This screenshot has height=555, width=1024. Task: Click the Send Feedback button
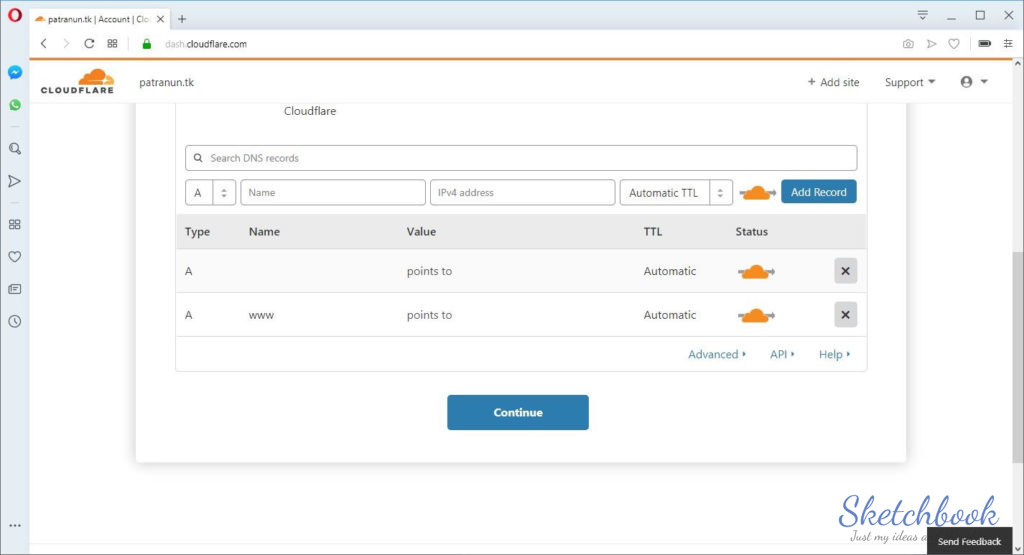[969, 541]
